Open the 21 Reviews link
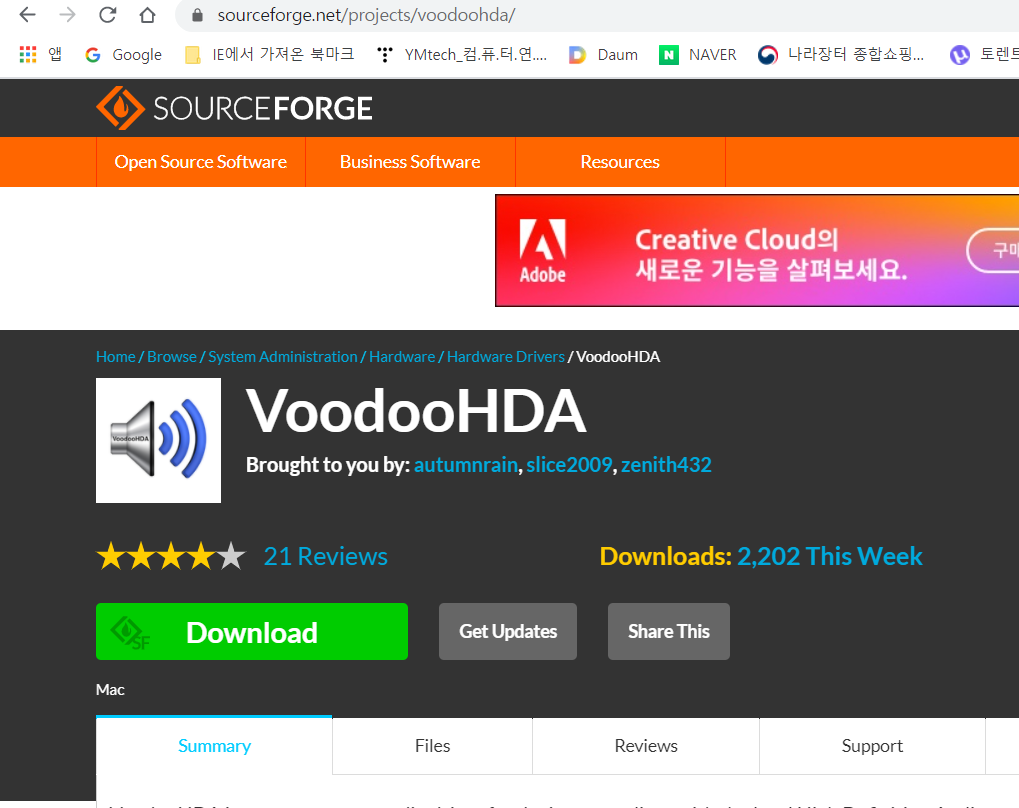The width and height of the screenshot is (1019, 808). [326, 556]
